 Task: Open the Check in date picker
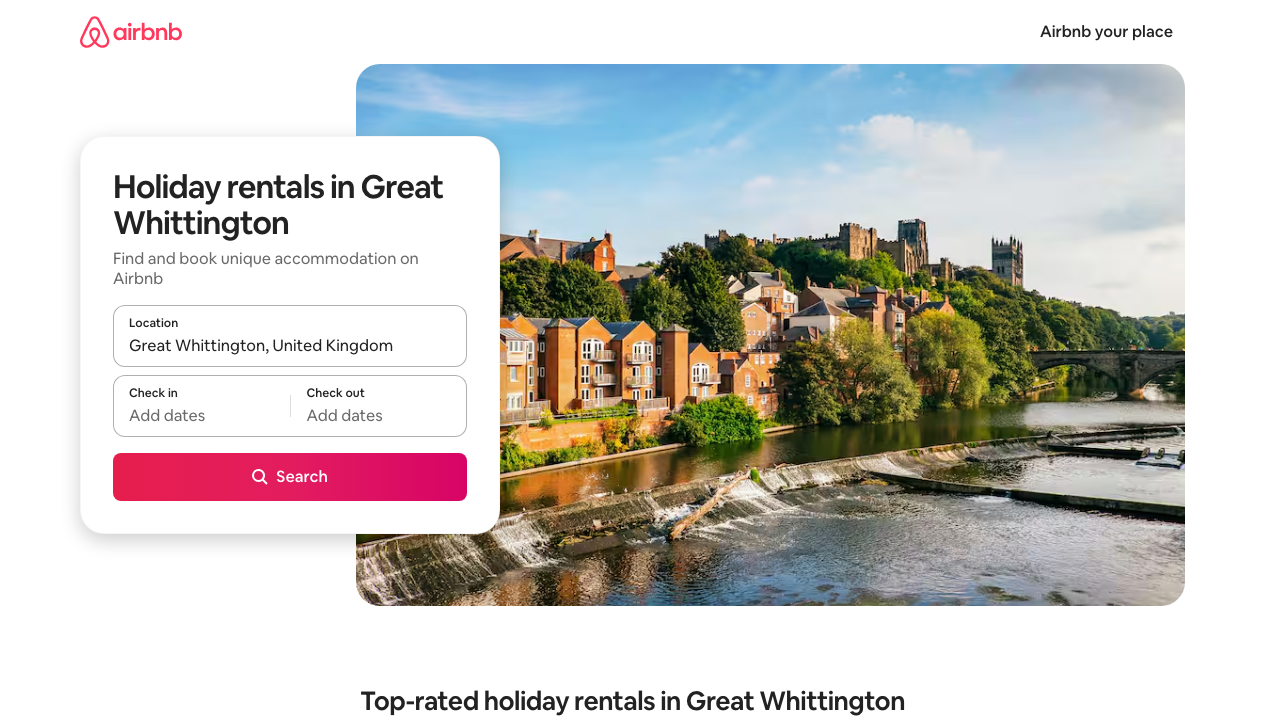(202, 406)
